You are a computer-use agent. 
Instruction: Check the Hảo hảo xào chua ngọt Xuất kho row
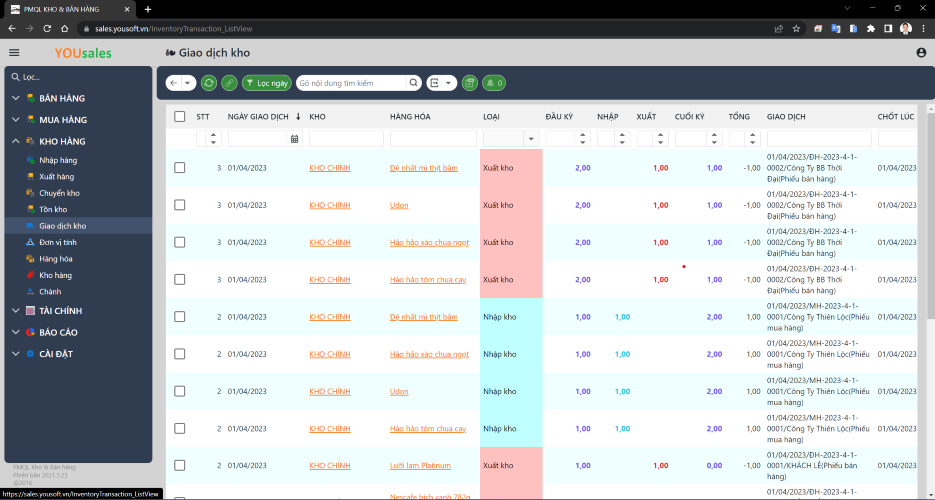[179, 243]
